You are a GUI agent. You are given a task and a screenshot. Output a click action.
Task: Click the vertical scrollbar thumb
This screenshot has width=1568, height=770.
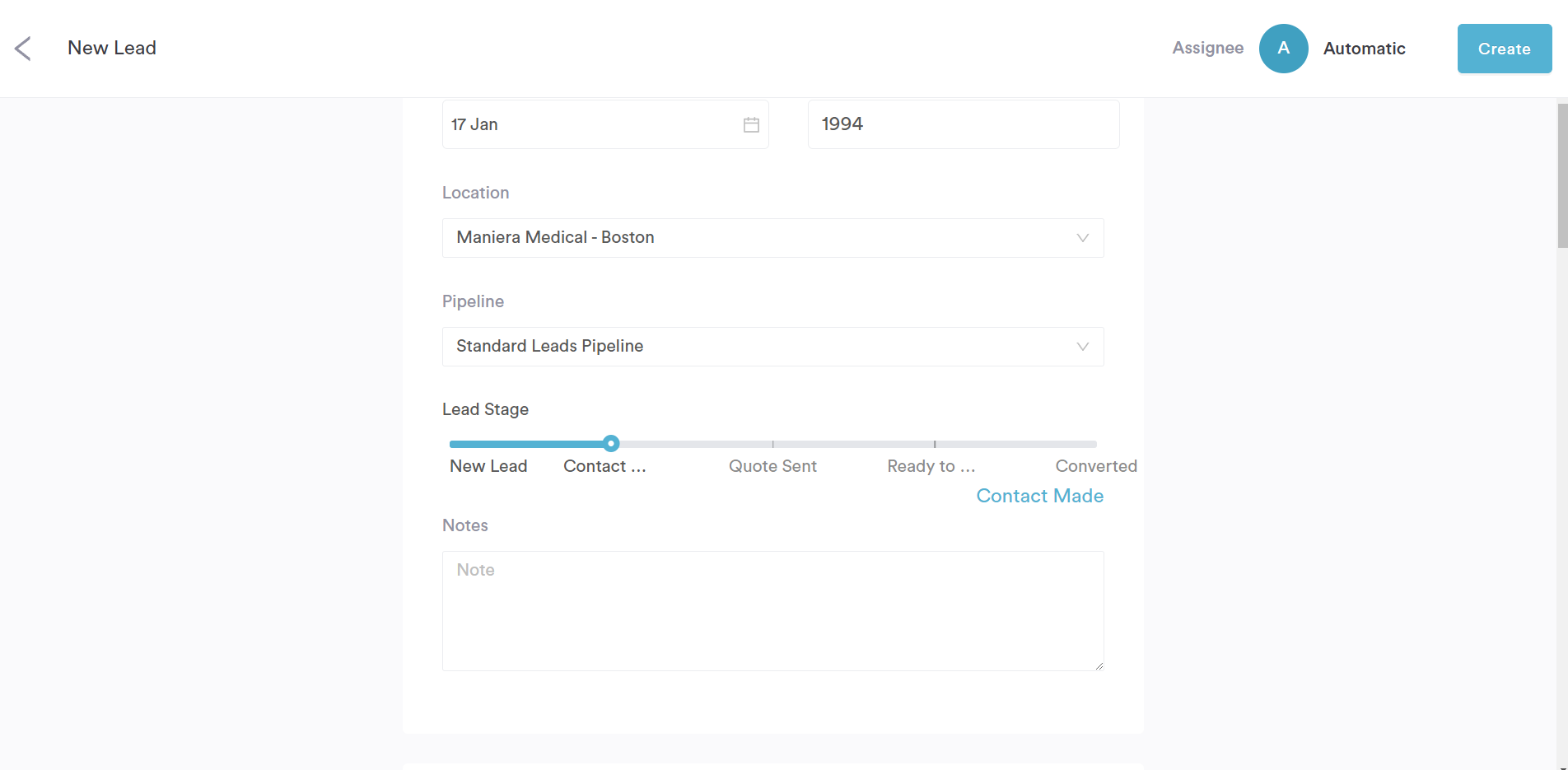point(1562,175)
